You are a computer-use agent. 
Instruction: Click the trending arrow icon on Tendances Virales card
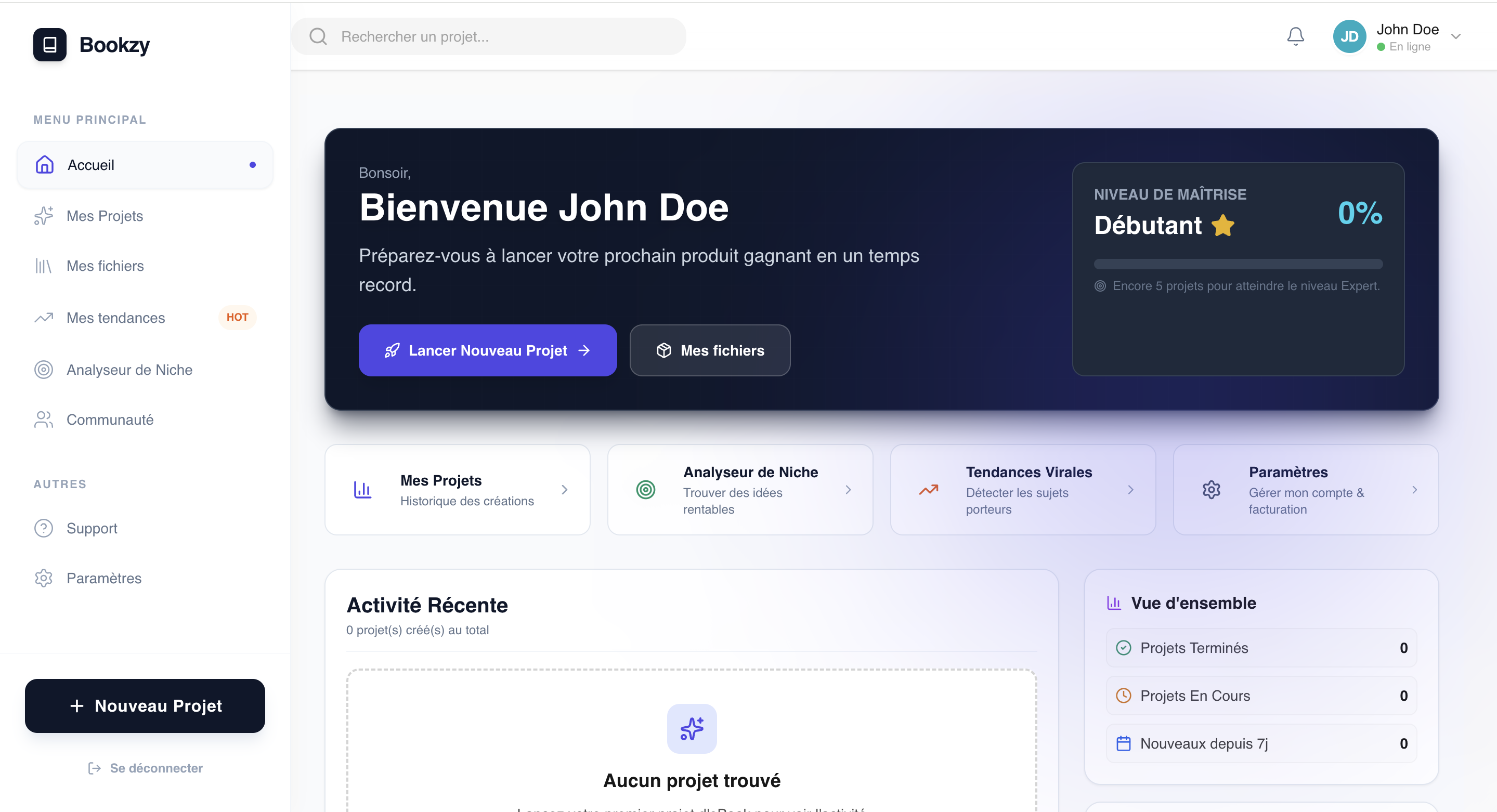[928, 490]
